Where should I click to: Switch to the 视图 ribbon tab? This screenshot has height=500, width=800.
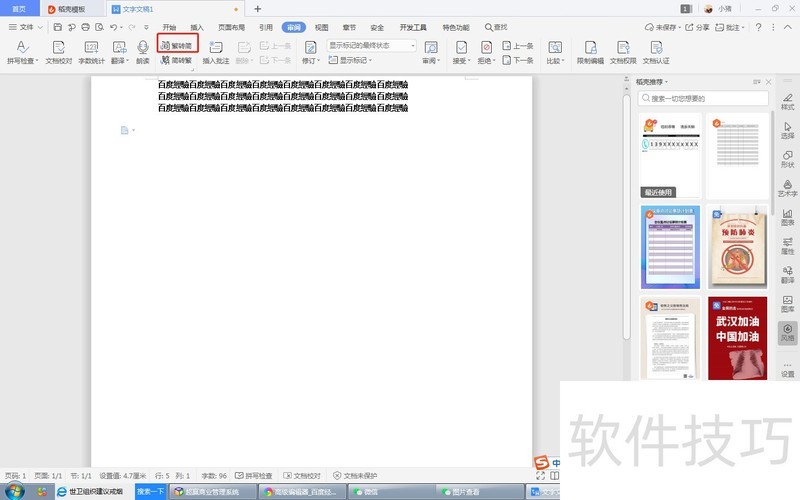point(321,27)
